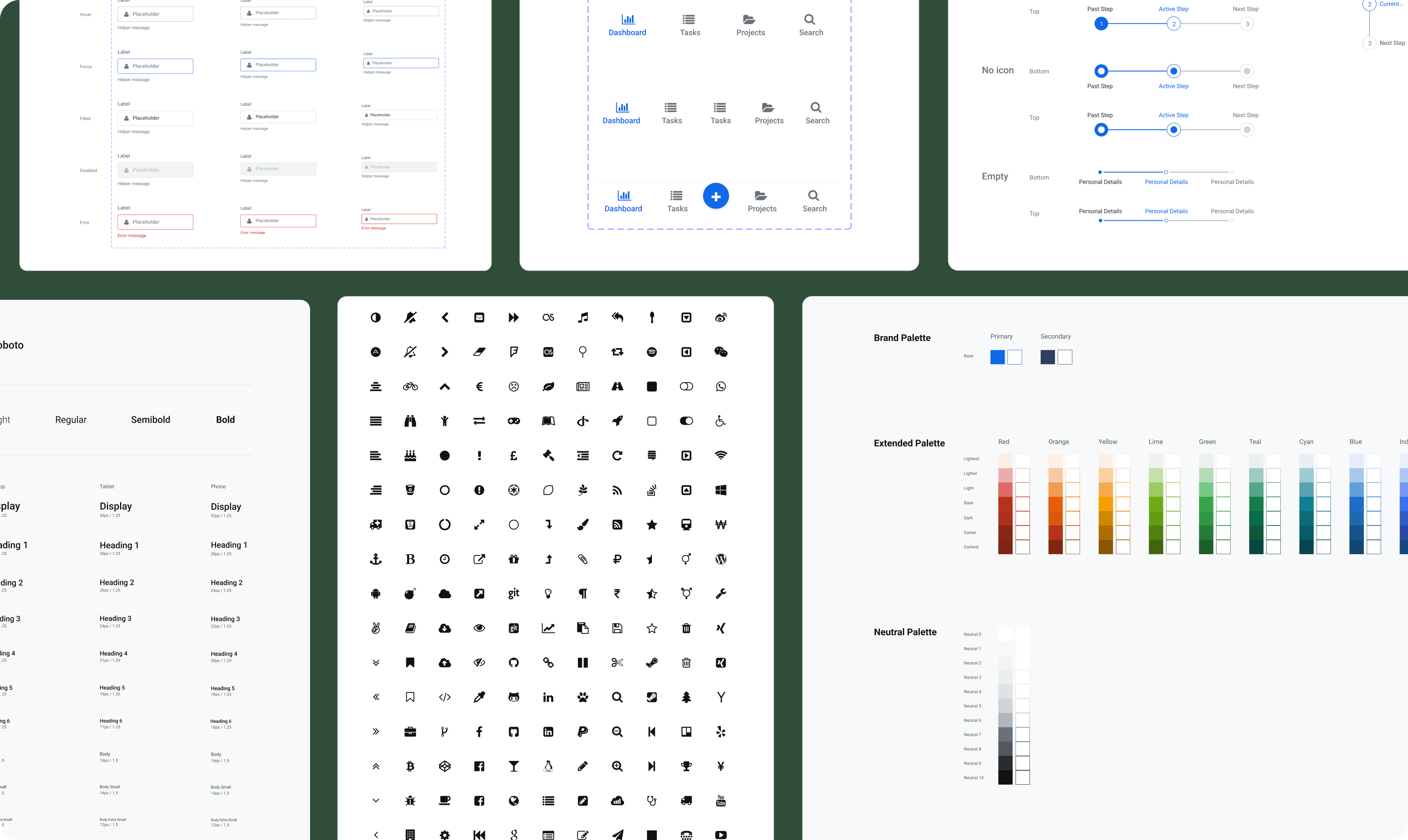Open Projects tab beside the plus button

pyautogui.click(x=762, y=201)
